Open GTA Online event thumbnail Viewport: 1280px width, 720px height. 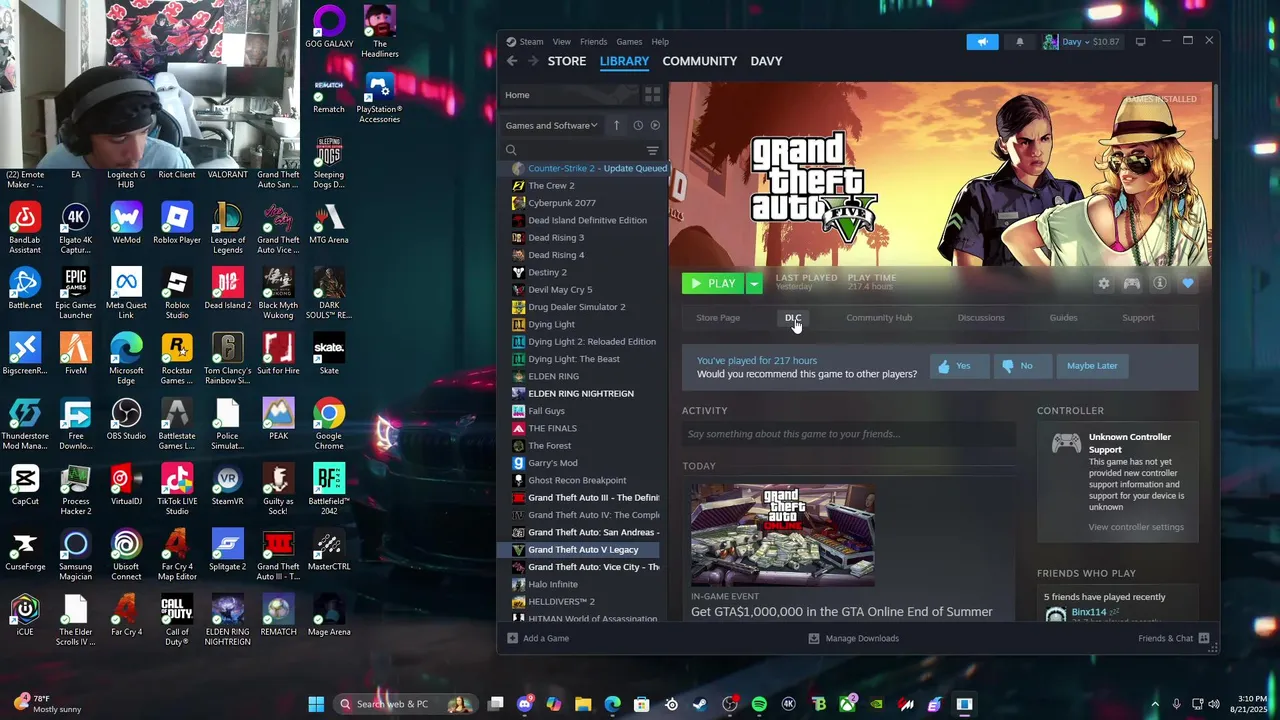pos(783,535)
